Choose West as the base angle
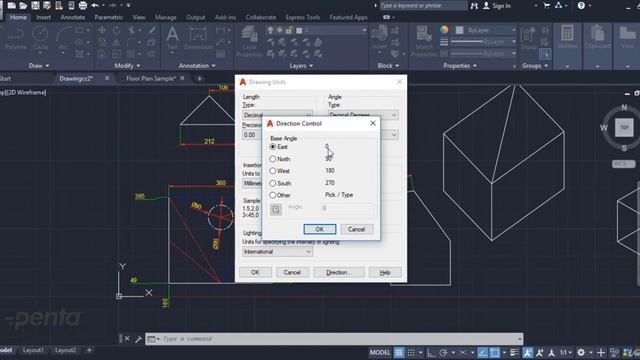 pos(273,171)
